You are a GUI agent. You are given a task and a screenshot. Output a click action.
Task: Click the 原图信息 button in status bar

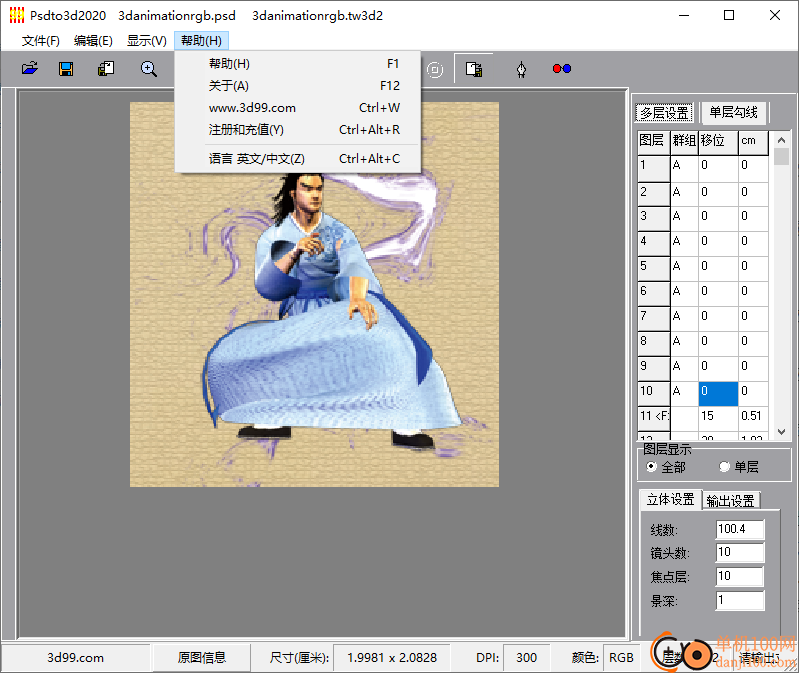point(202,658)
